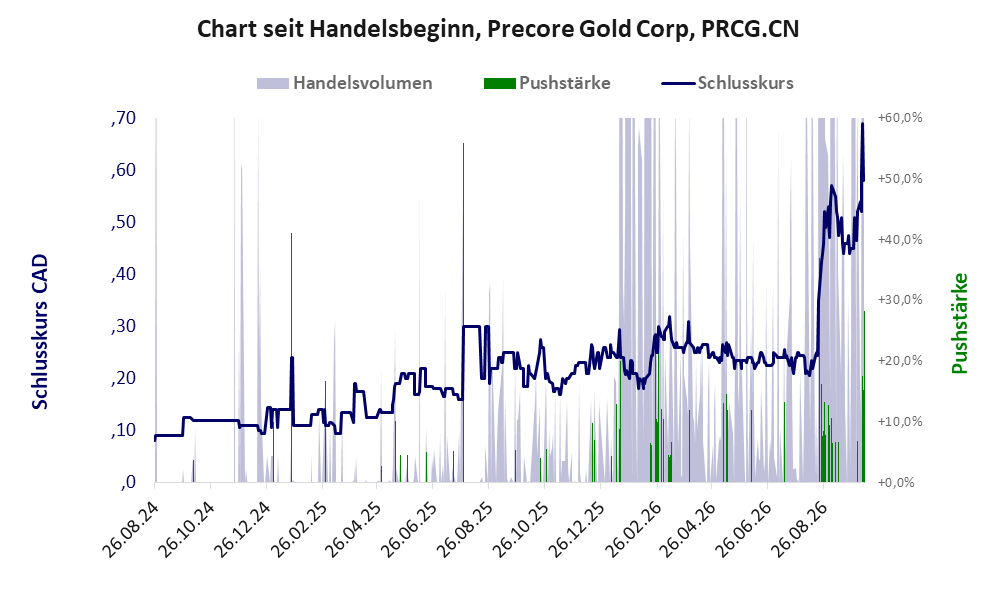Click the closing price line's final peak
997x590 pixels.
click(x=862, y=125)
